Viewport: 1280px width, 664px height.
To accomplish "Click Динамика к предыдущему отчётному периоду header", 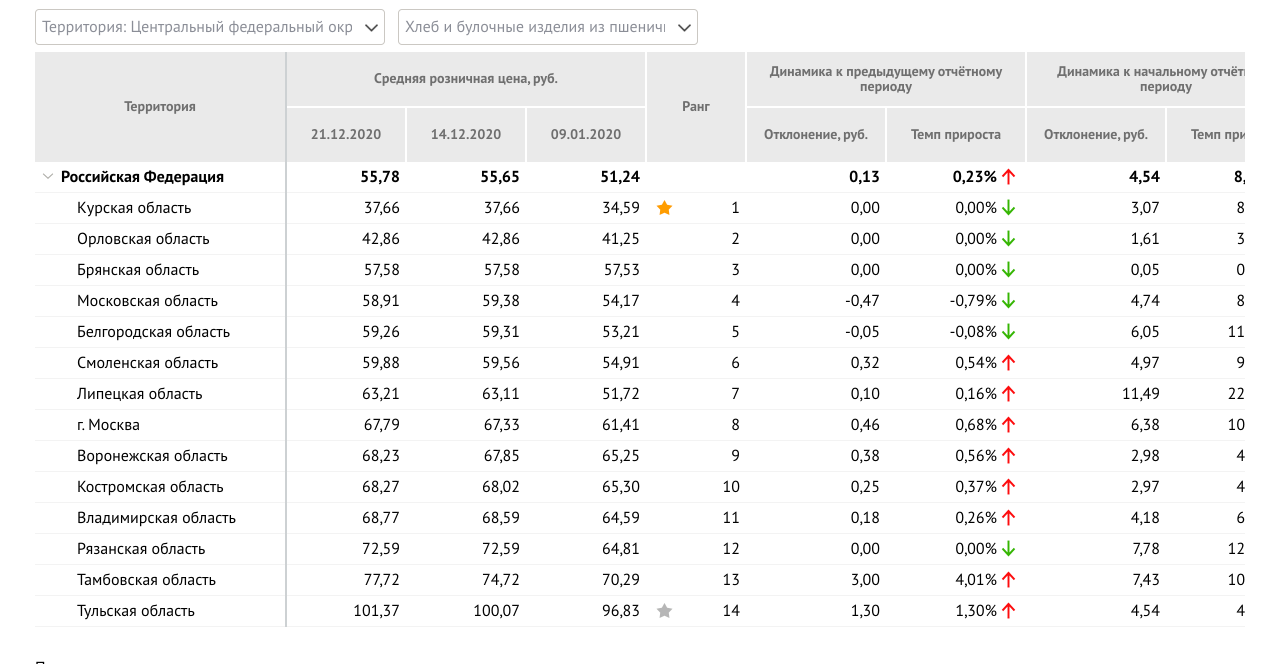I will (886, 79).
